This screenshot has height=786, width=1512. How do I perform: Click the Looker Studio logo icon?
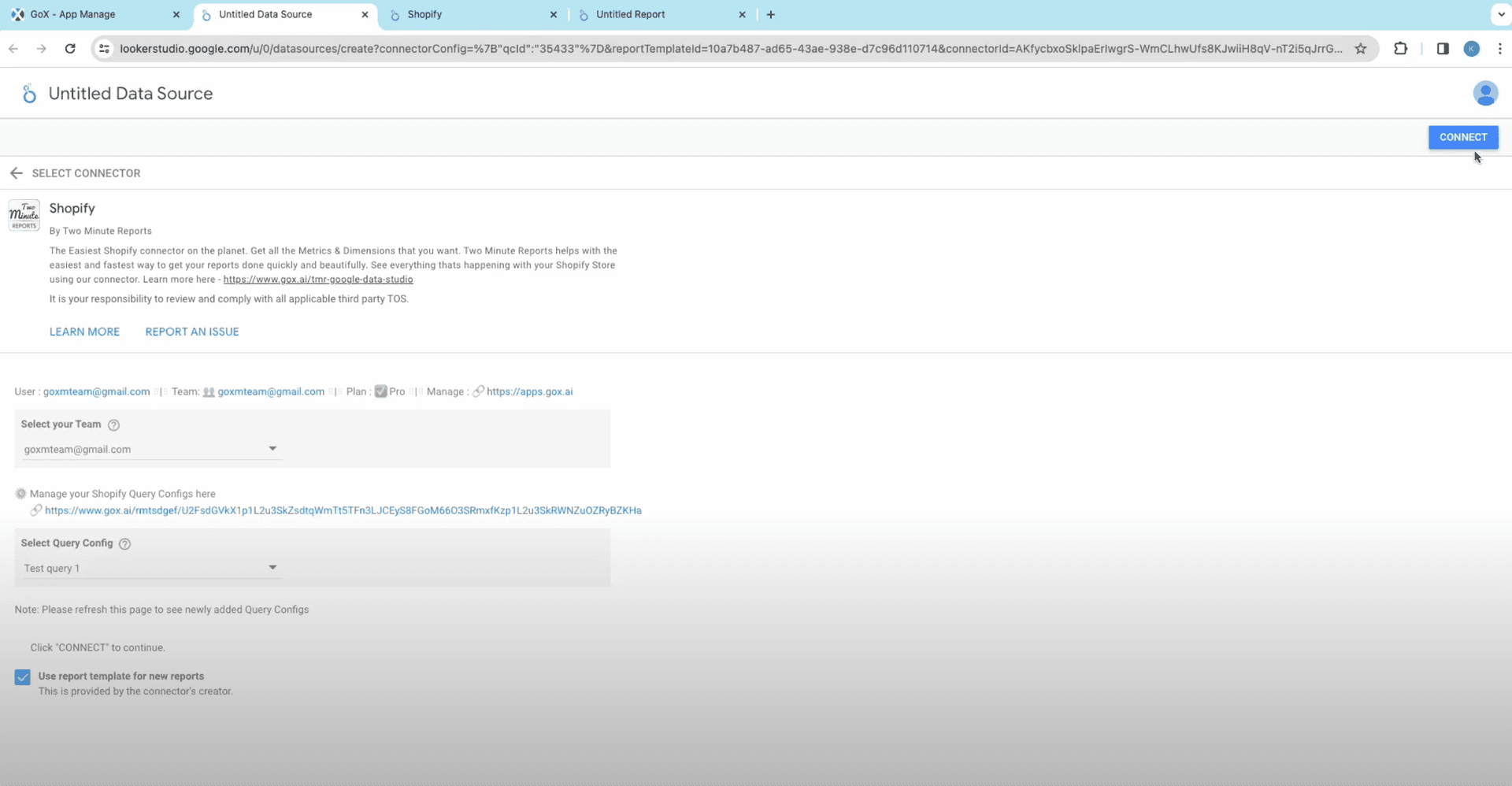coord(29,94)
